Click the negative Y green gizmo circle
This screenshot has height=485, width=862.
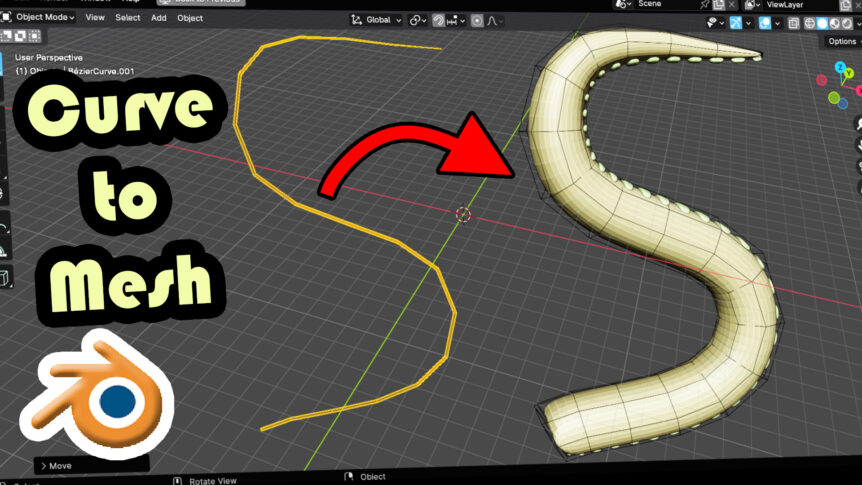pos(834,98)
